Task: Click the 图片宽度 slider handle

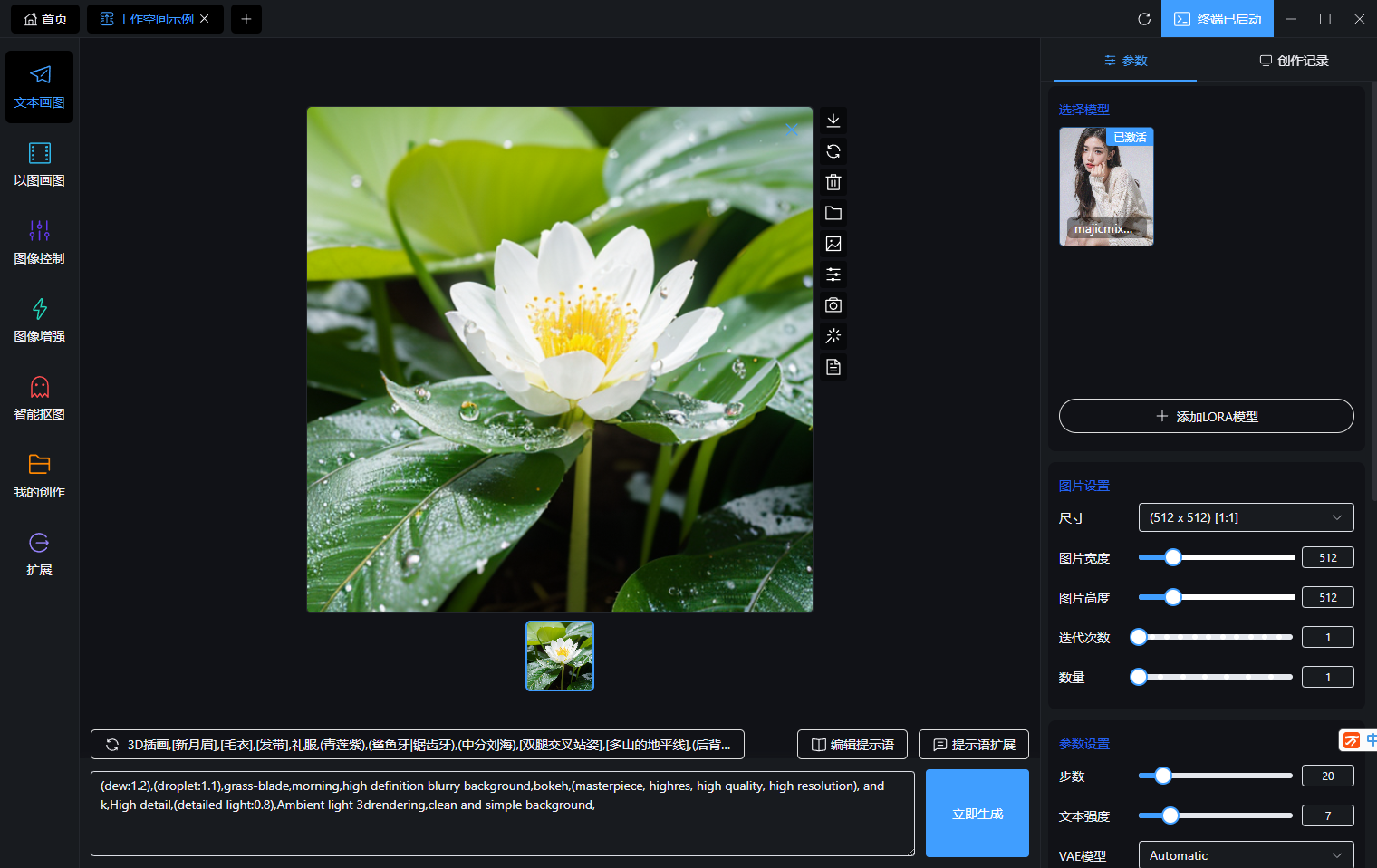Action: click(1173, 557)
